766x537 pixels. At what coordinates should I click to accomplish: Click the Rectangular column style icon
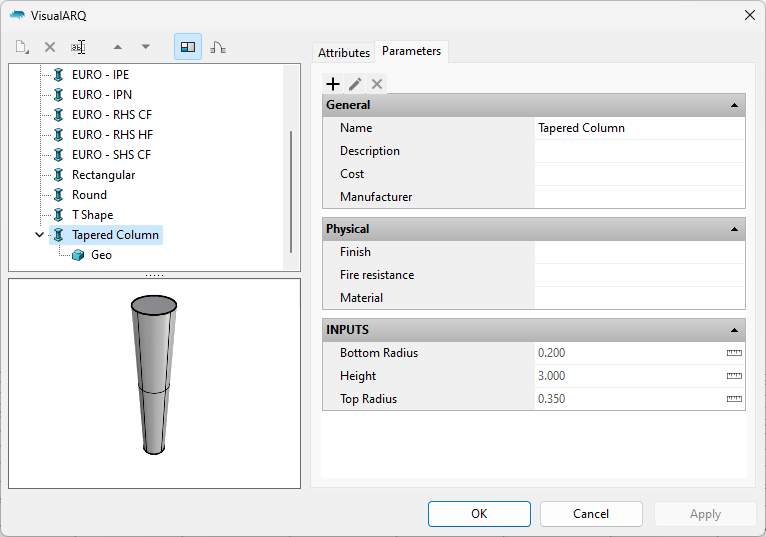59,175
